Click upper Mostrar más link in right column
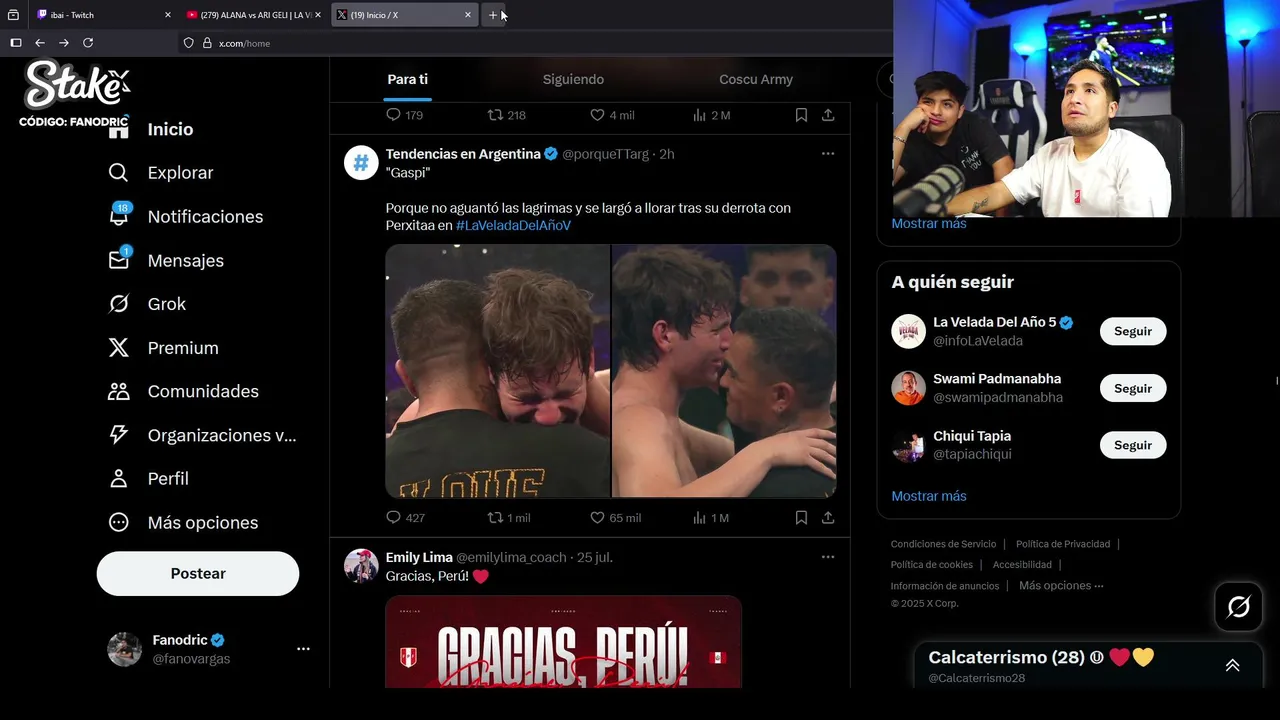The height and width of the screenshot is (720, 1280). pyautogui.click(x=929, y=224)
